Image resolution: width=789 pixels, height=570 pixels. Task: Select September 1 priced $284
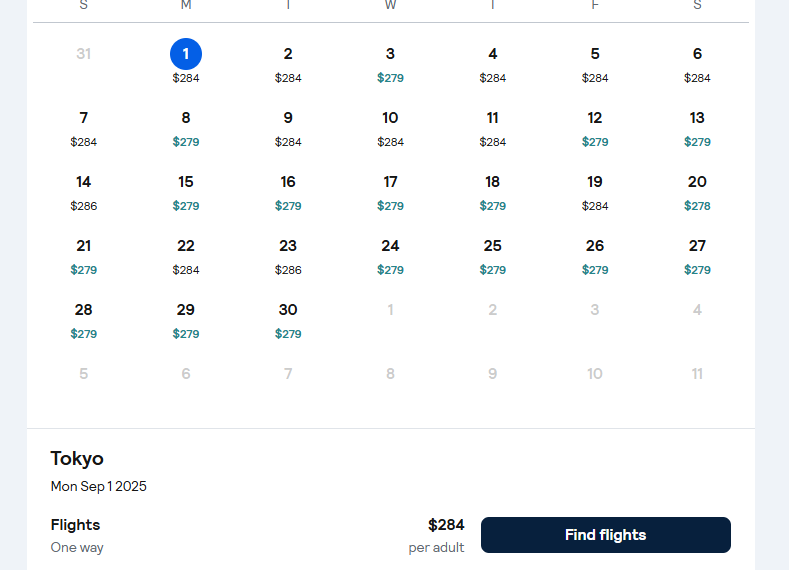pos(186,62)
